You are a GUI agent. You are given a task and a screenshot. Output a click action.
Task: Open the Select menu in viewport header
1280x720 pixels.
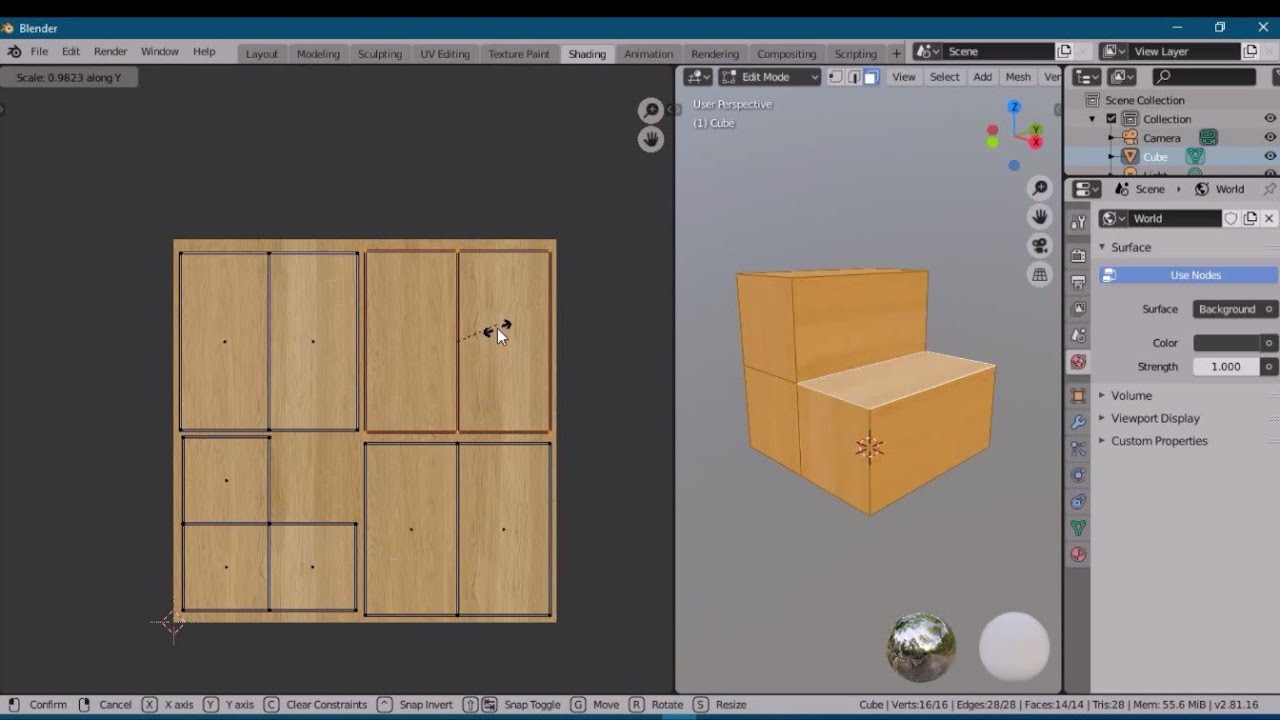click(944, 77)
